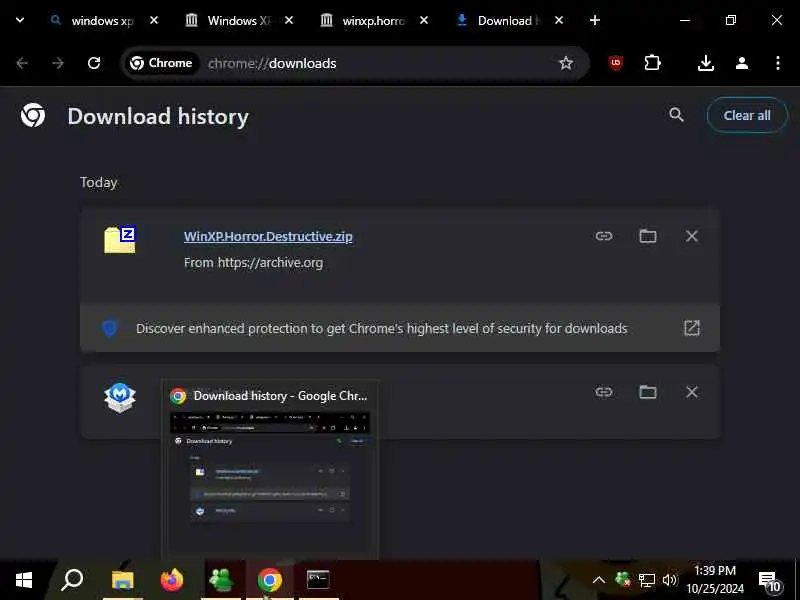
Task: Click the 'From https://archive.org' source text
Action: tap(254, 263)
